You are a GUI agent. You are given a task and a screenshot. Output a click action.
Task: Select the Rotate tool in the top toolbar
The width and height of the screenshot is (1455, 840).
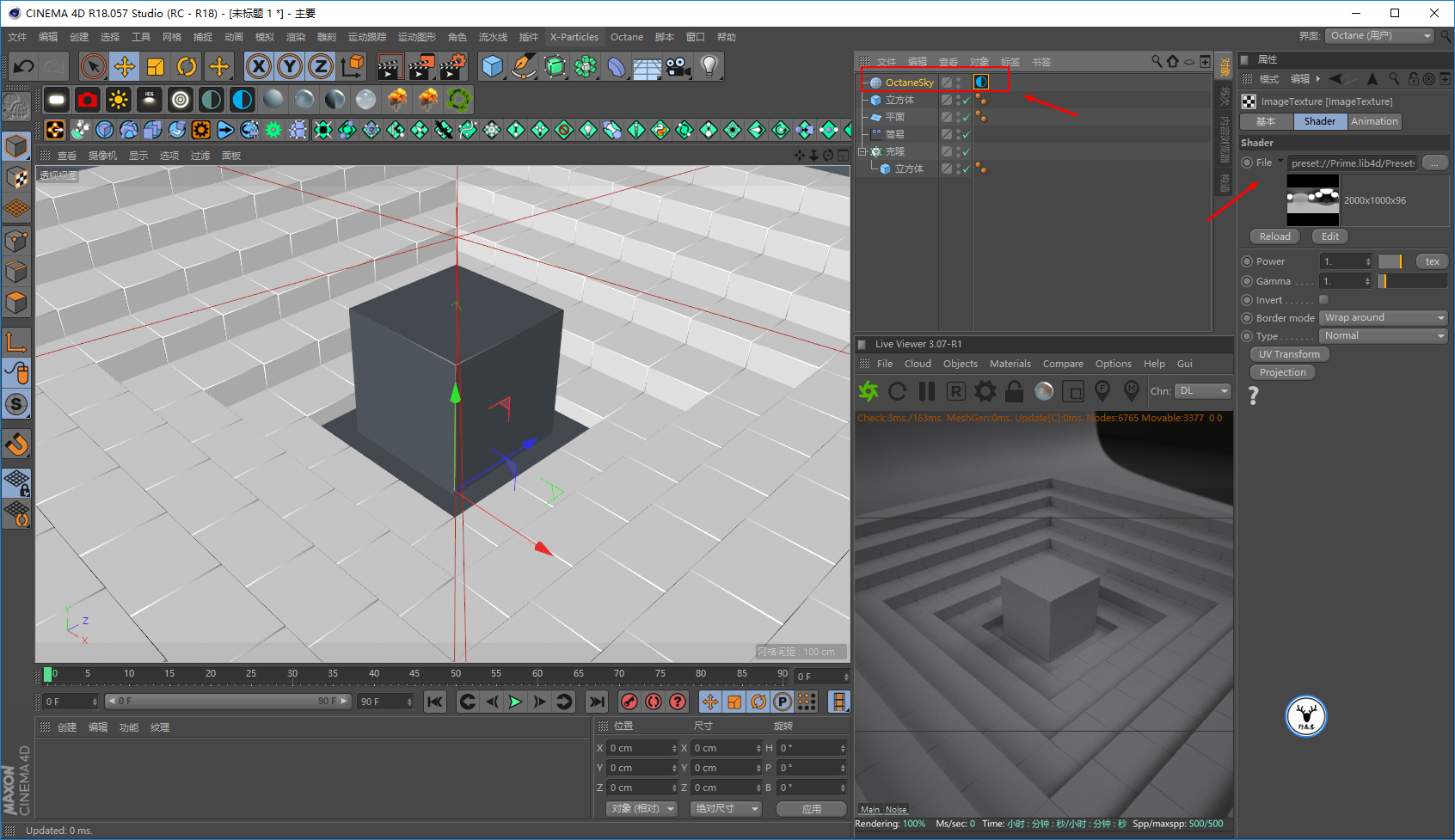tap(187, 66)
